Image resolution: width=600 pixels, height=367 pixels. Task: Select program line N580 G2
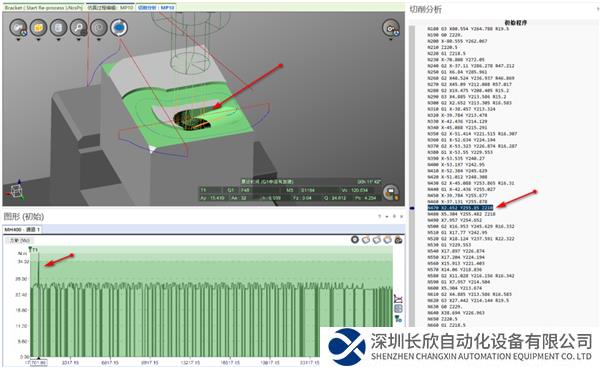[x=471, y=276]
